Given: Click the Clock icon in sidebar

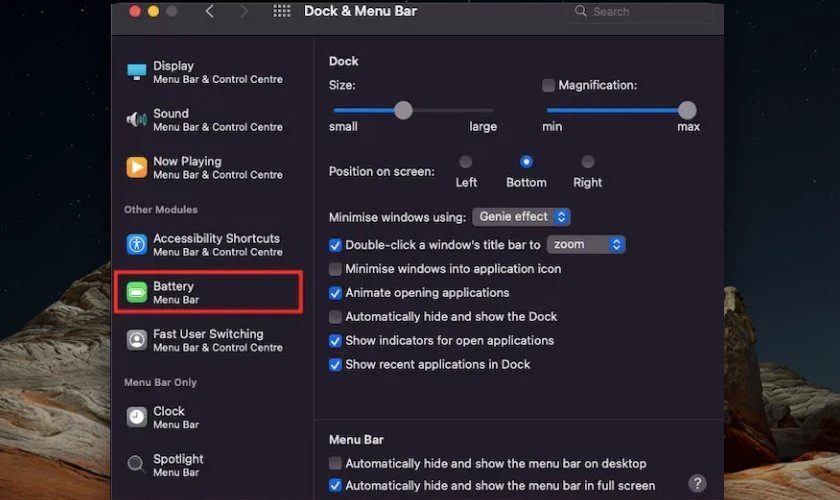Looking at the screenshot, I should (x=136, y=417).
